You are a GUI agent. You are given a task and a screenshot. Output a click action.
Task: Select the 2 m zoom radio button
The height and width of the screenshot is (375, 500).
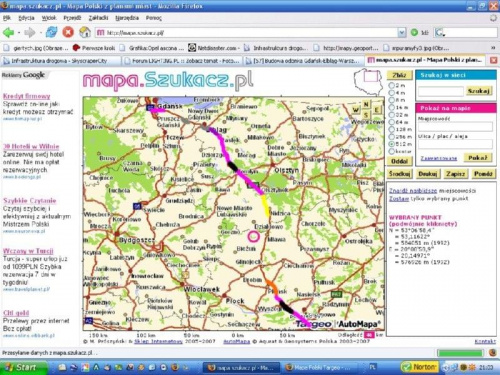click(392, 85)
